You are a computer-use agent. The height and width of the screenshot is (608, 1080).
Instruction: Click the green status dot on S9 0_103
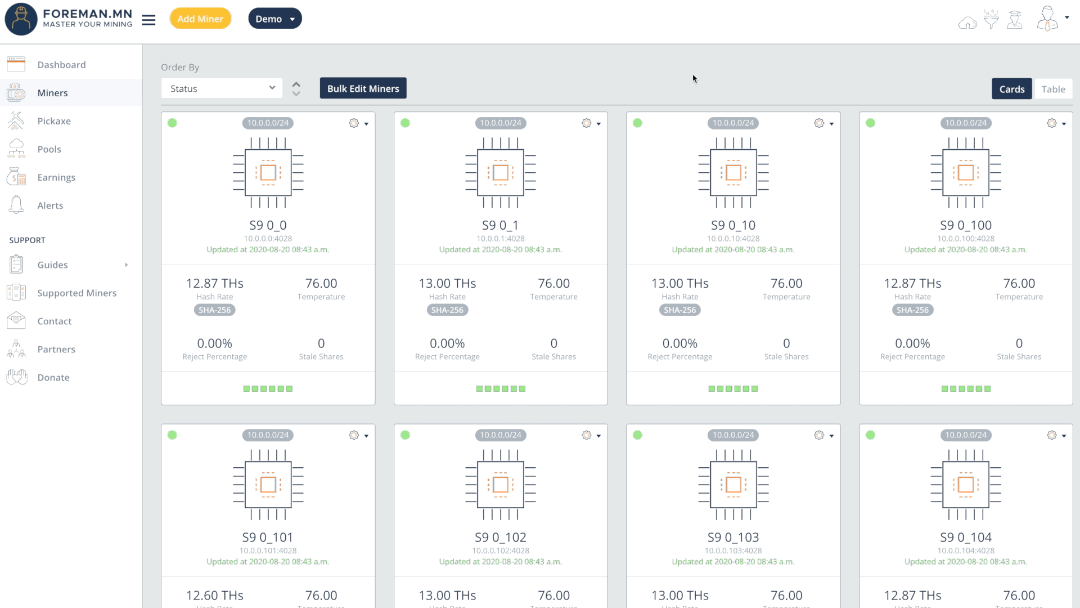pyautogui.click(x=638, y=435)
